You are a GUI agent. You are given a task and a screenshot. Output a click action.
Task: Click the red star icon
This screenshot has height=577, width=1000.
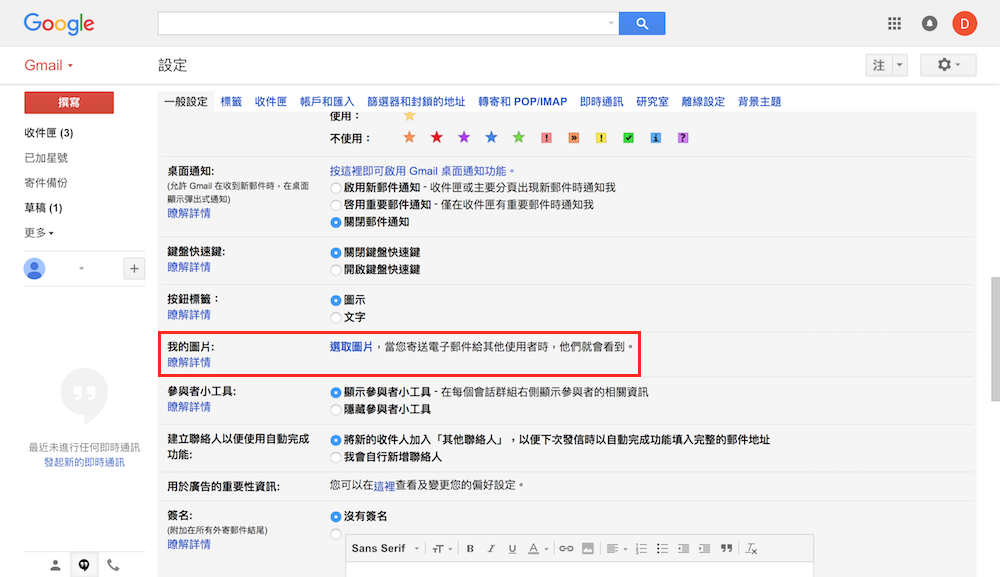[x=436, y=138]
